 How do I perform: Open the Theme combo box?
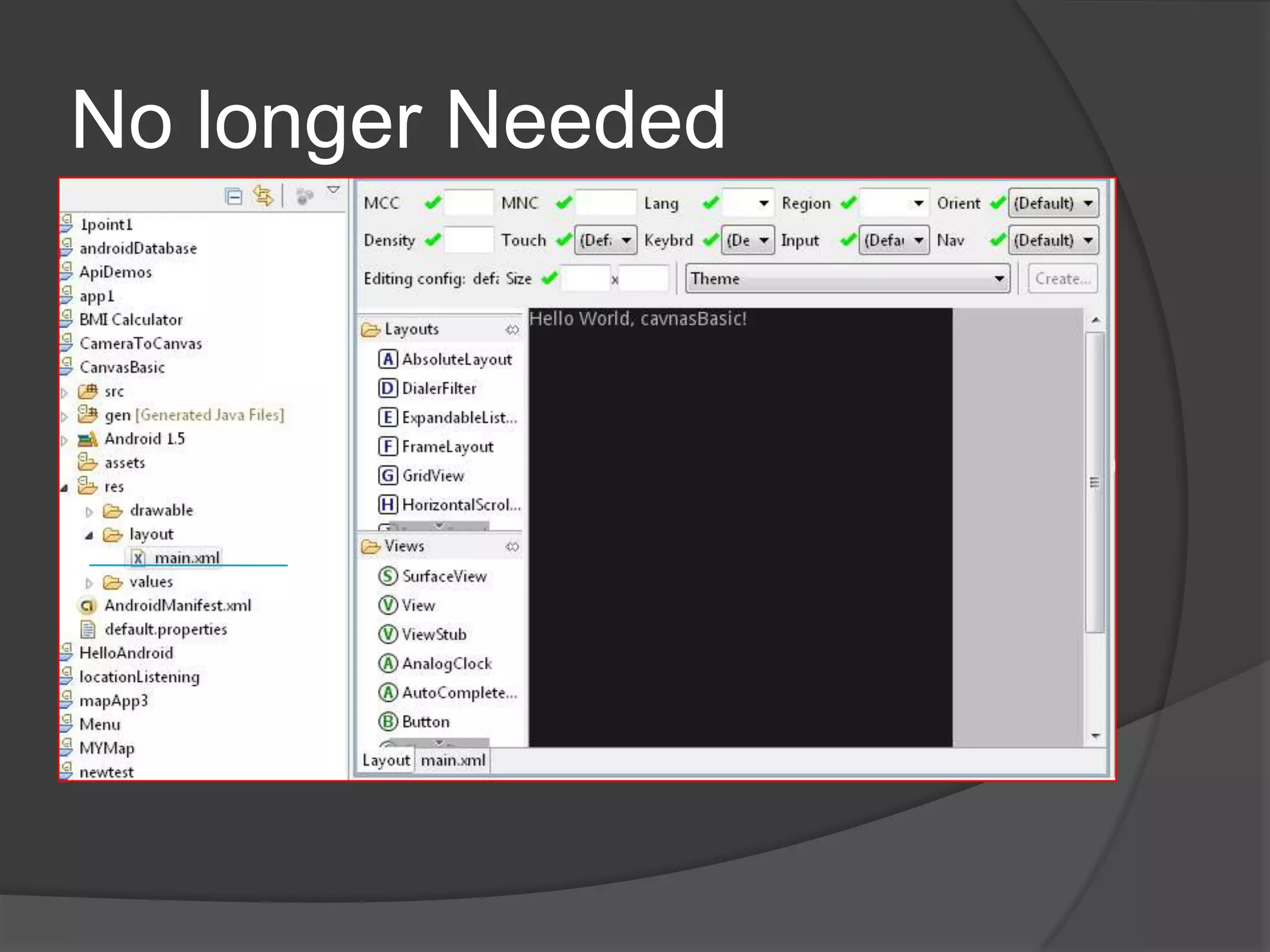[x=847, y=278]
